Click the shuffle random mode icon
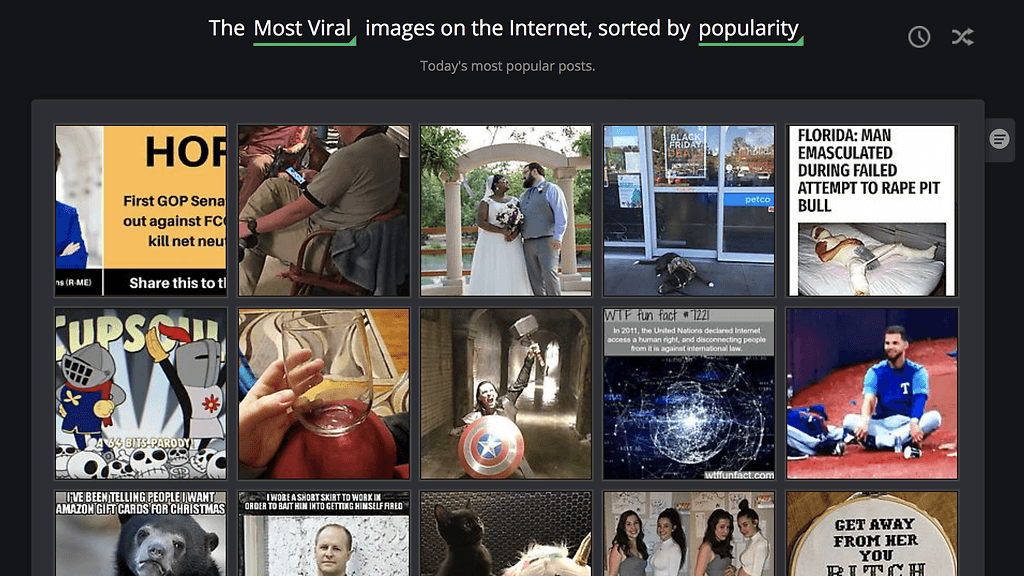The height and width of the screenshot is (576, 1024). click(962, 37)
